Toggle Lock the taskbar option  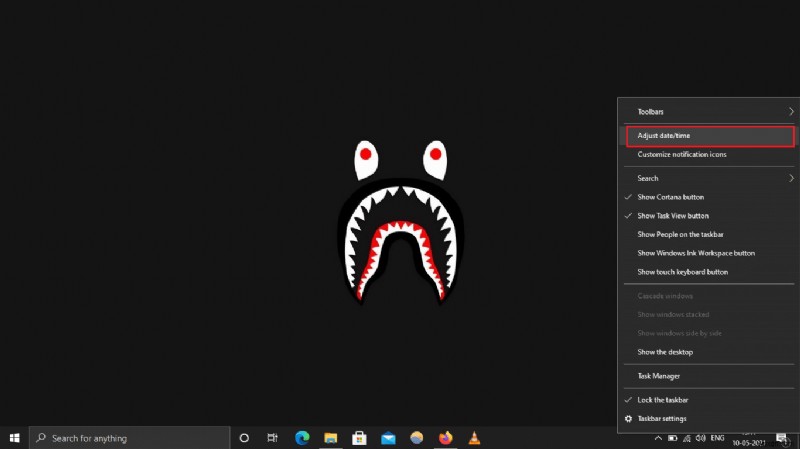(663, 399)
